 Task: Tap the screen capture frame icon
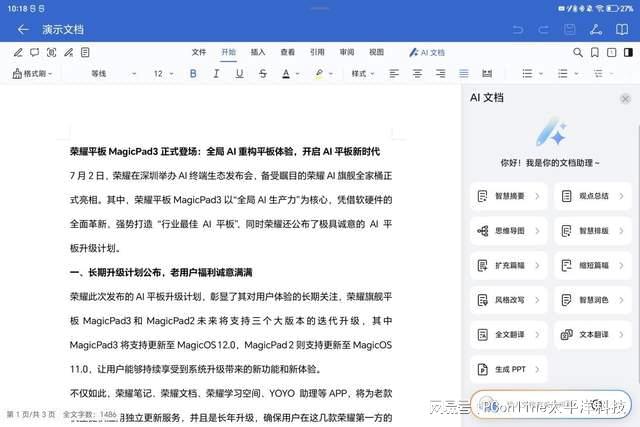51,52
